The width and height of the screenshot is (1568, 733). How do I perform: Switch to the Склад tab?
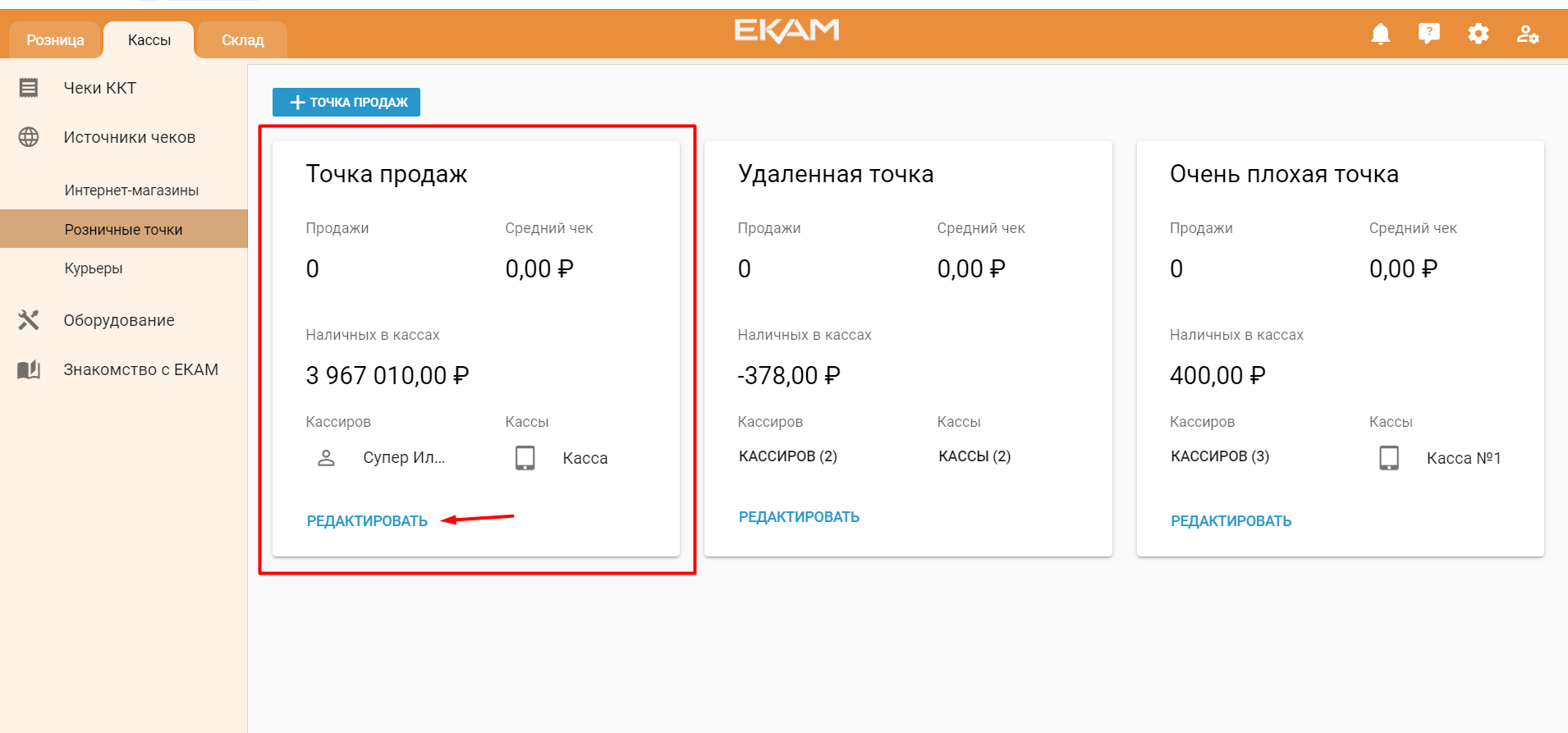click(243, 40)
